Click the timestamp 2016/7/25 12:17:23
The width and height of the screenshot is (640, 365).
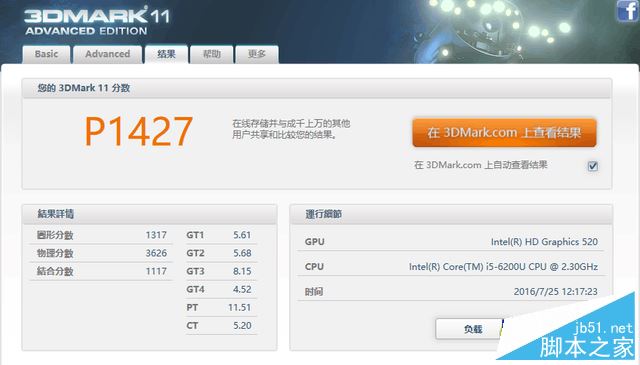tap(556, 292)
